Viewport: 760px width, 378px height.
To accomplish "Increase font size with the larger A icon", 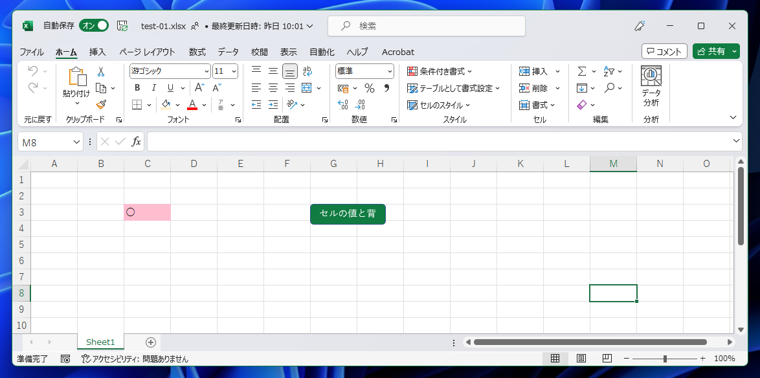I will pyautogui.click(x=199, y=88).
